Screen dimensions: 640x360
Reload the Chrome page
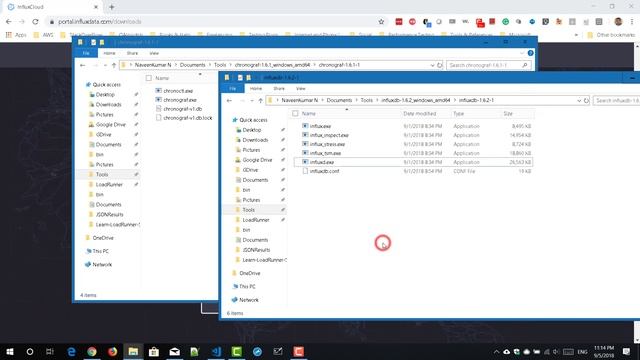point(36,22)
